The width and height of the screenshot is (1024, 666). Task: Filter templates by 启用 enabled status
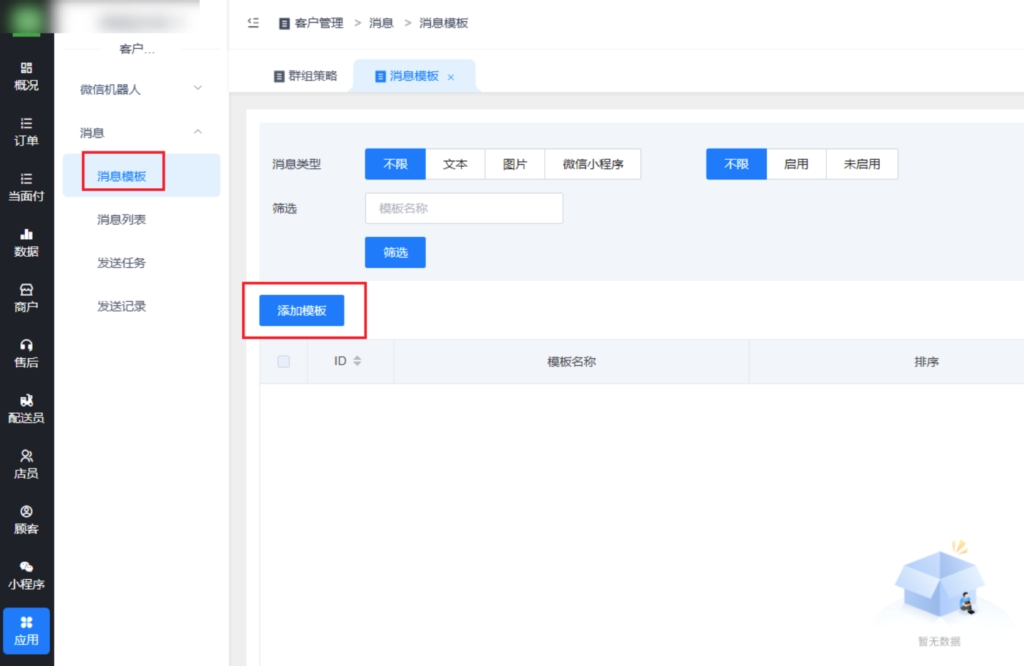(x=796, y=164)
